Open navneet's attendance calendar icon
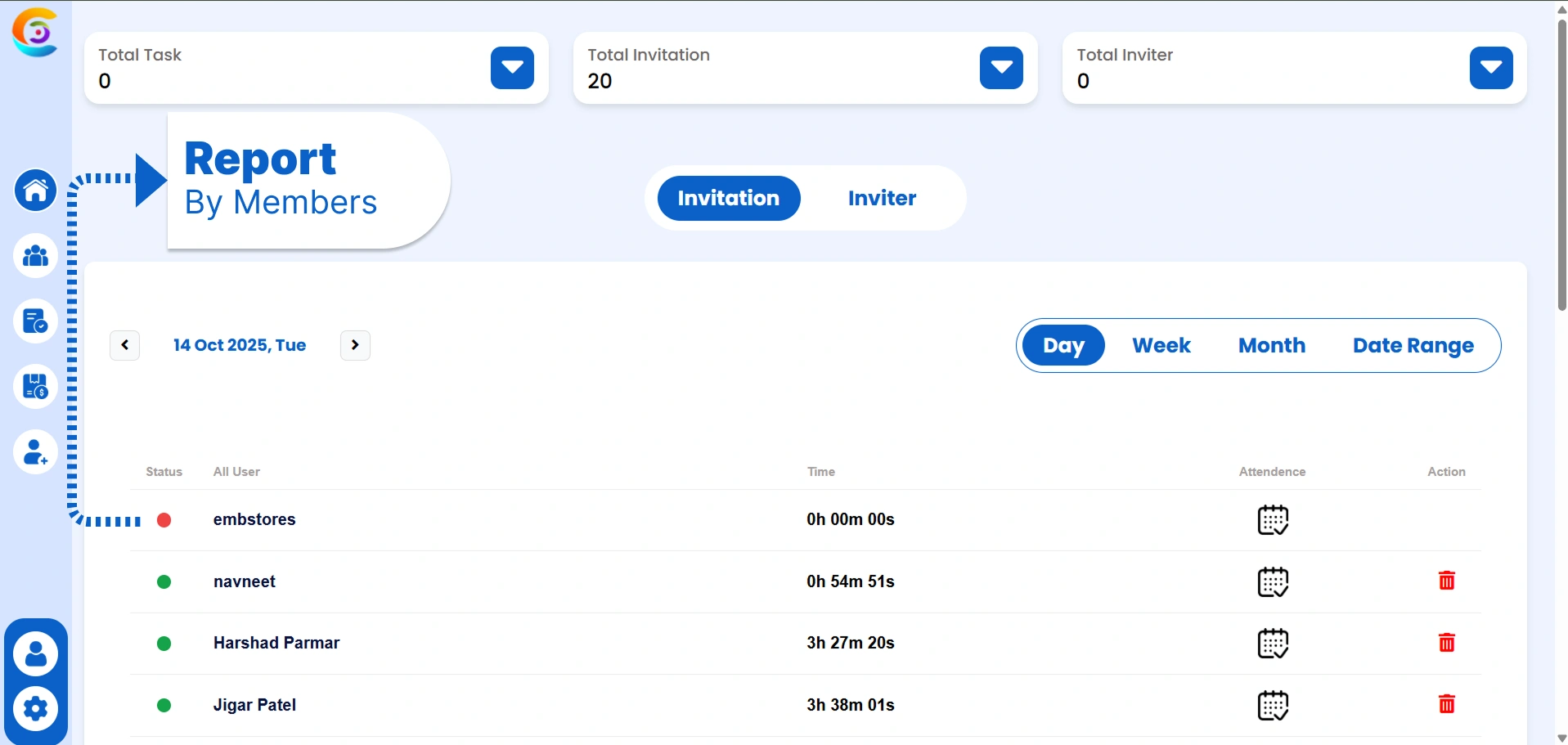 pos(1273,582)
